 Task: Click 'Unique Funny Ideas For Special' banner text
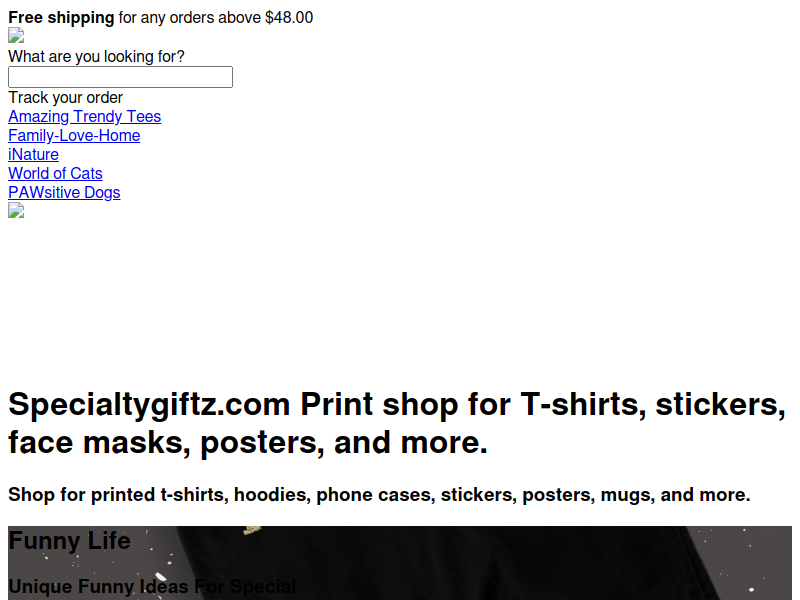[x=152, y=586]
